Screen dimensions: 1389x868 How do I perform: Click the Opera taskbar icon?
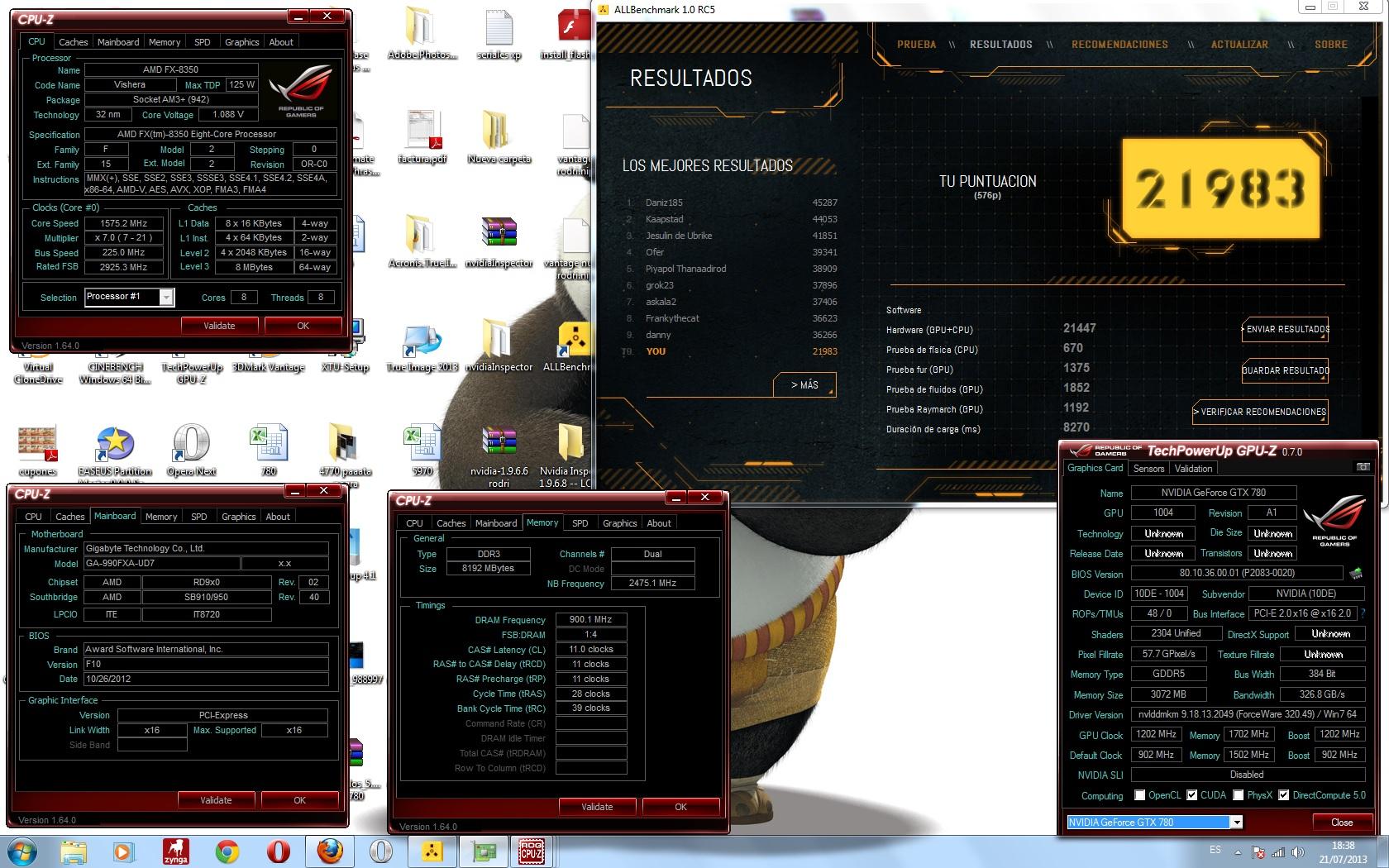tap(279, 851)
